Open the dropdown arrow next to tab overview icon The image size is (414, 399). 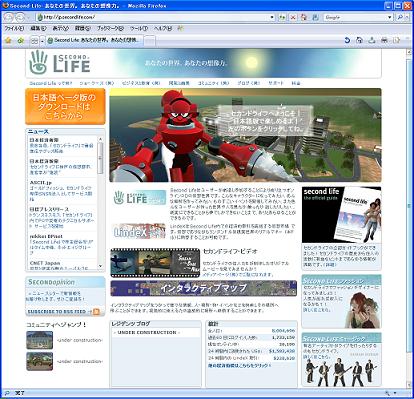coord(42,41)
